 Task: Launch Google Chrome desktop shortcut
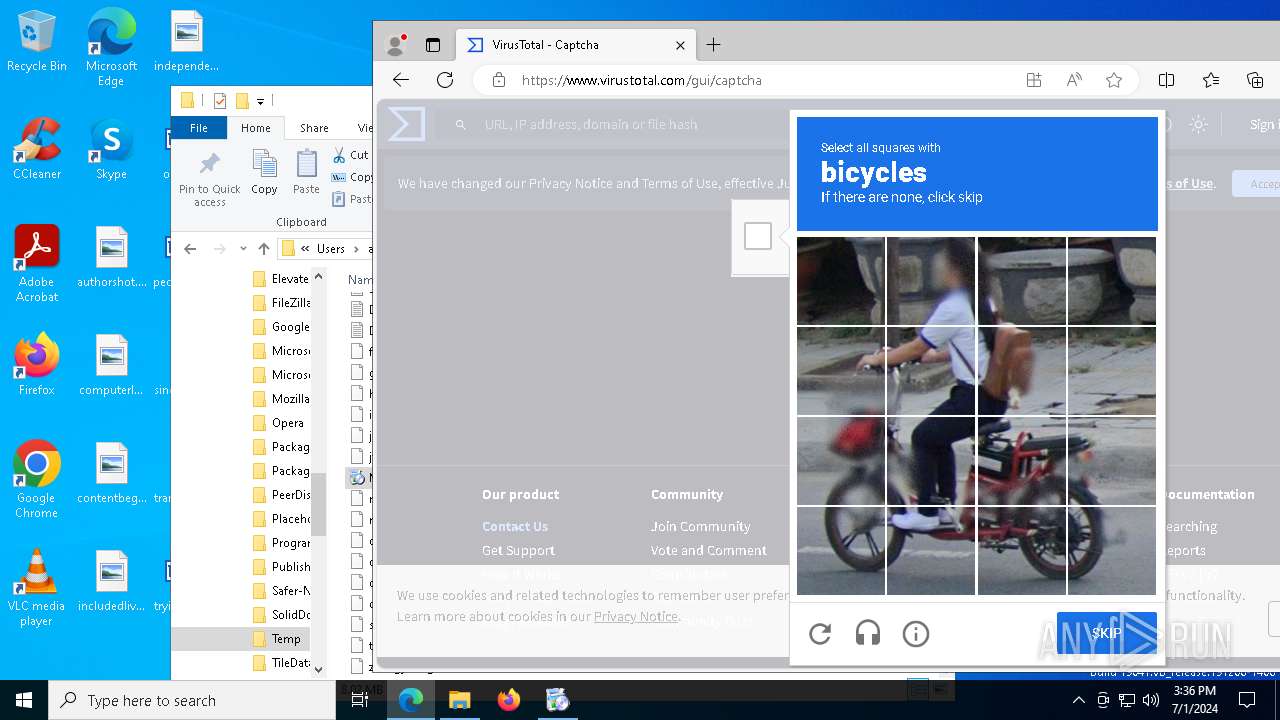(x=37, y=479)
